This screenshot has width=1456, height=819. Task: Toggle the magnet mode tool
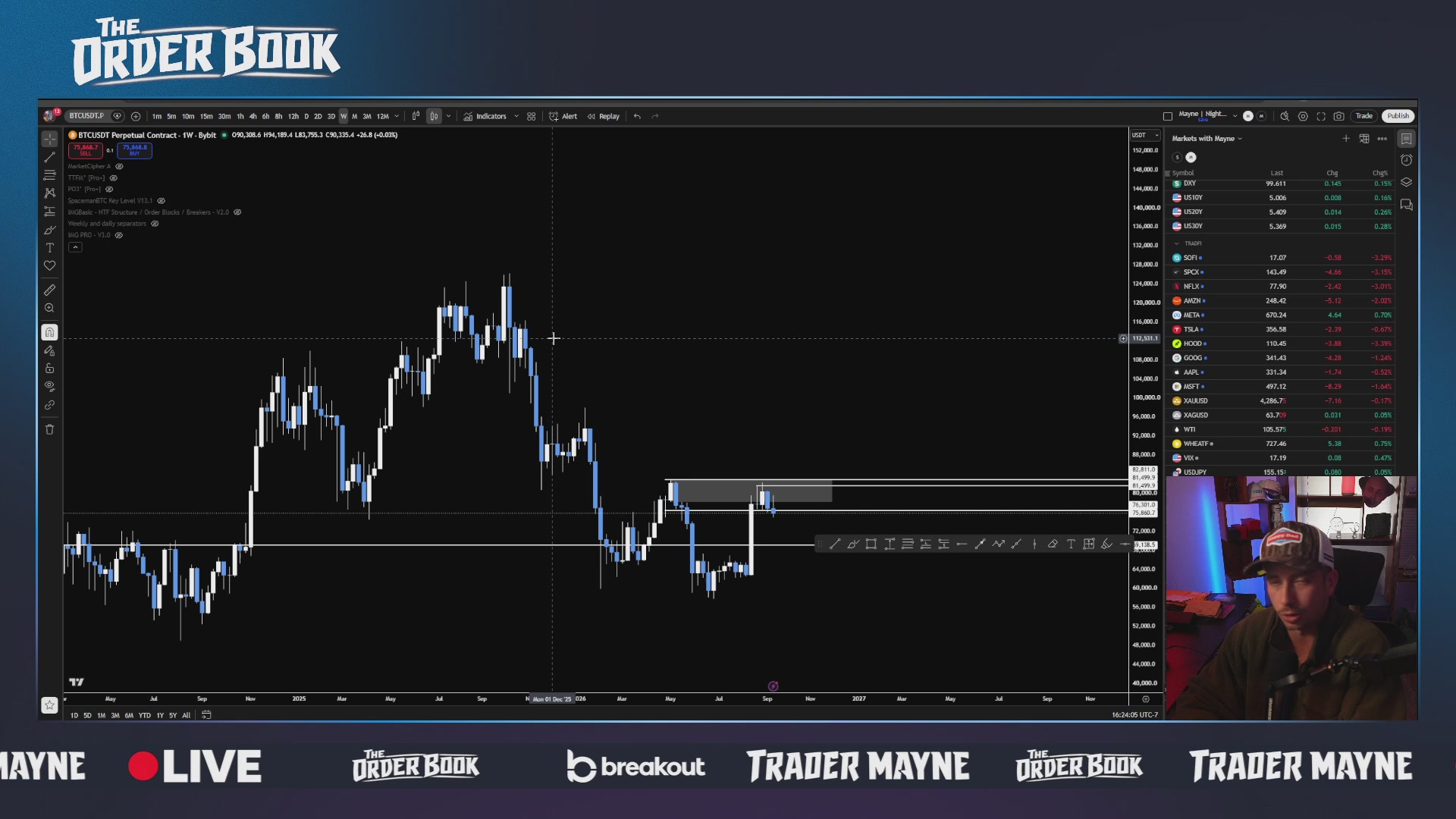point(49,332)
